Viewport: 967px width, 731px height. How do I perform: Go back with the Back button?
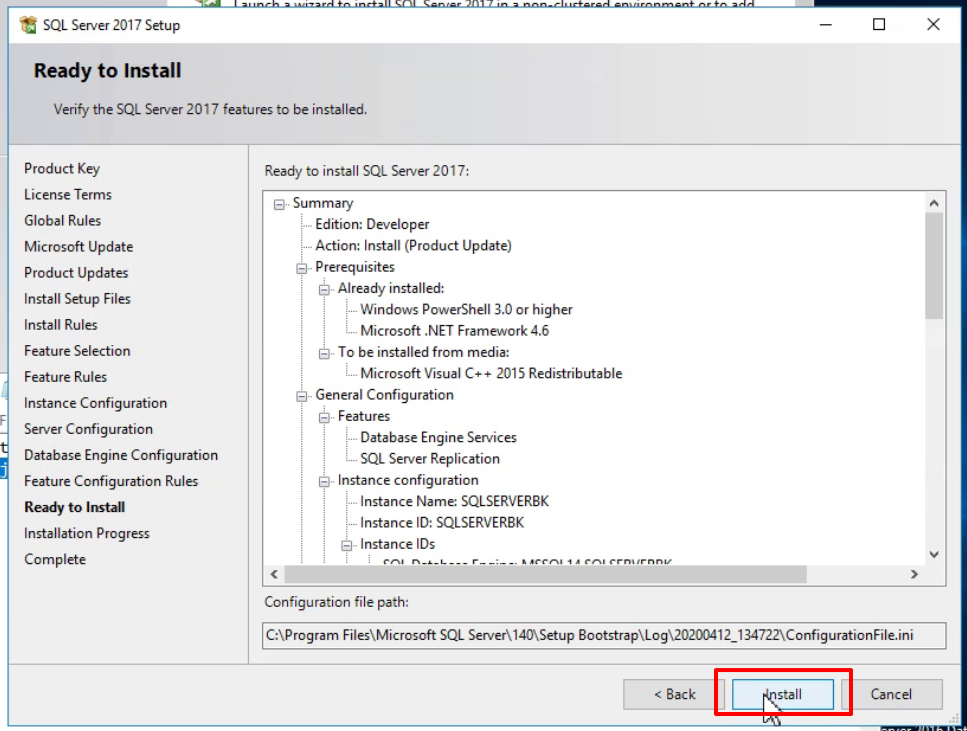(674, 694)
